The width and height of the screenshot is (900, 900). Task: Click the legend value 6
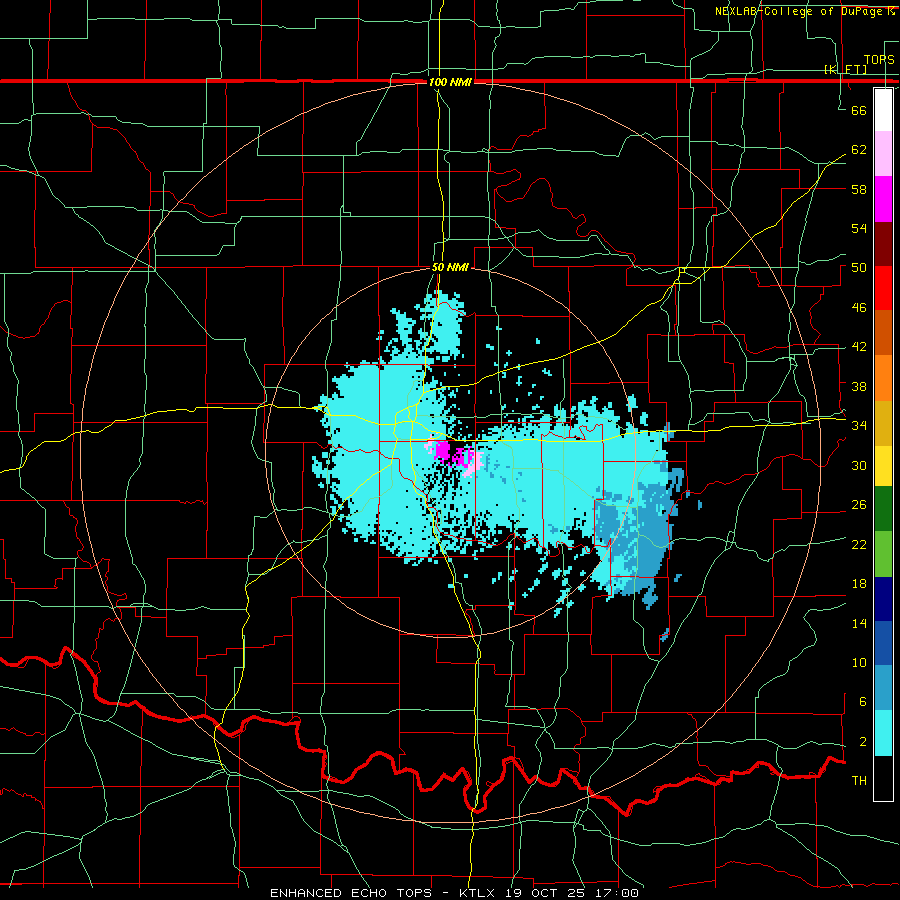click(x=862, y=702)
